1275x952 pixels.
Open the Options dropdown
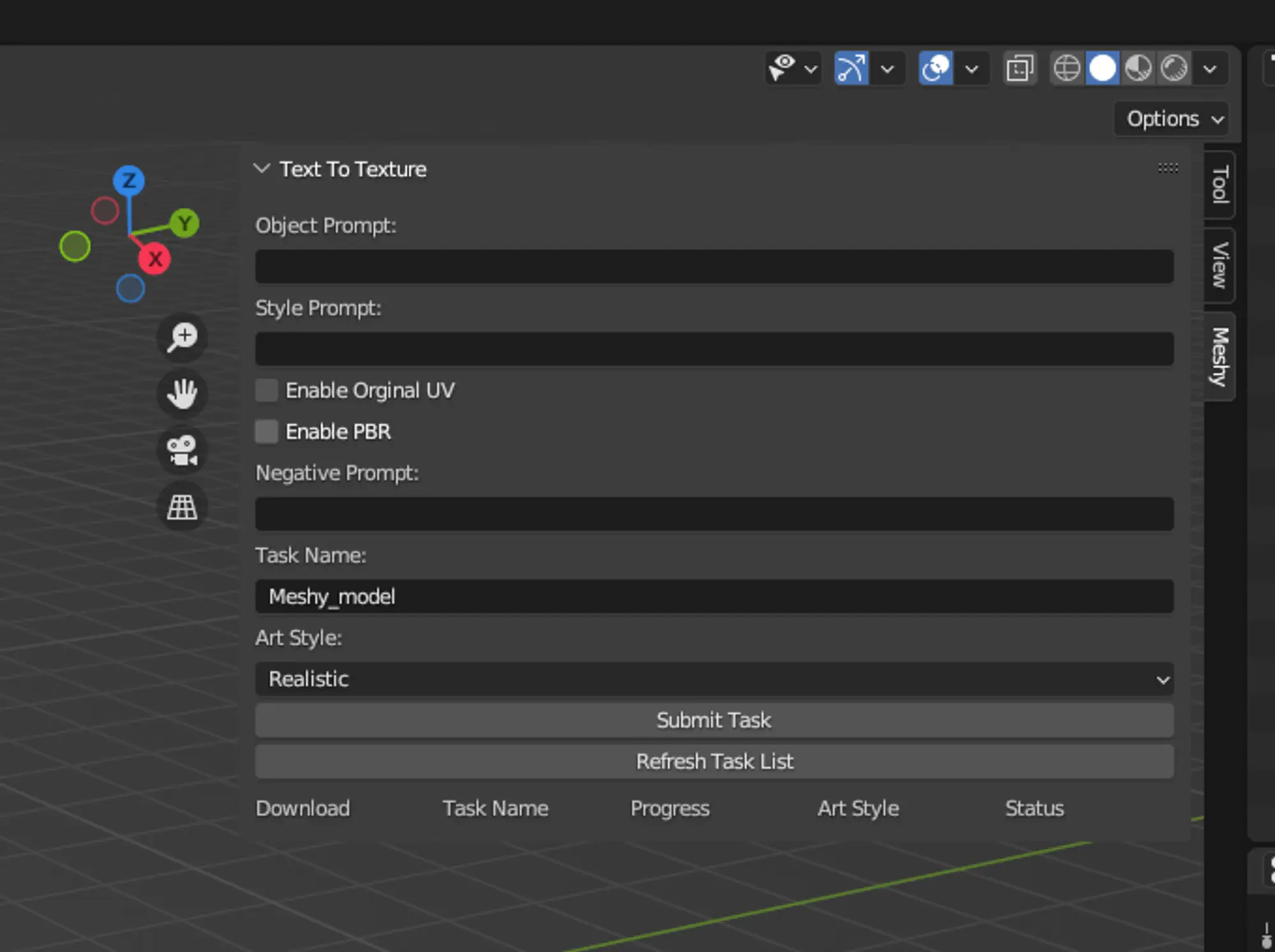pyautogui.click(x=1170, y=119)
